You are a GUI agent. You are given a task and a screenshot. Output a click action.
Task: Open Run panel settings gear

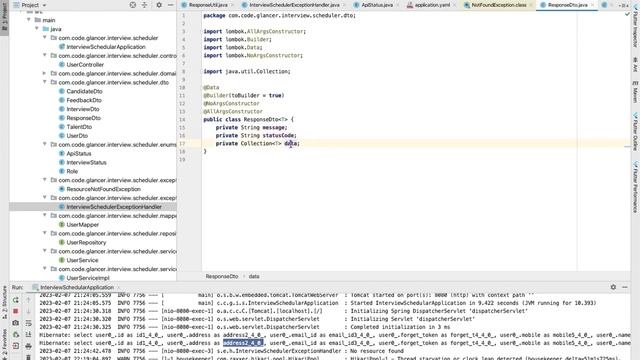[x=613, y=287]
